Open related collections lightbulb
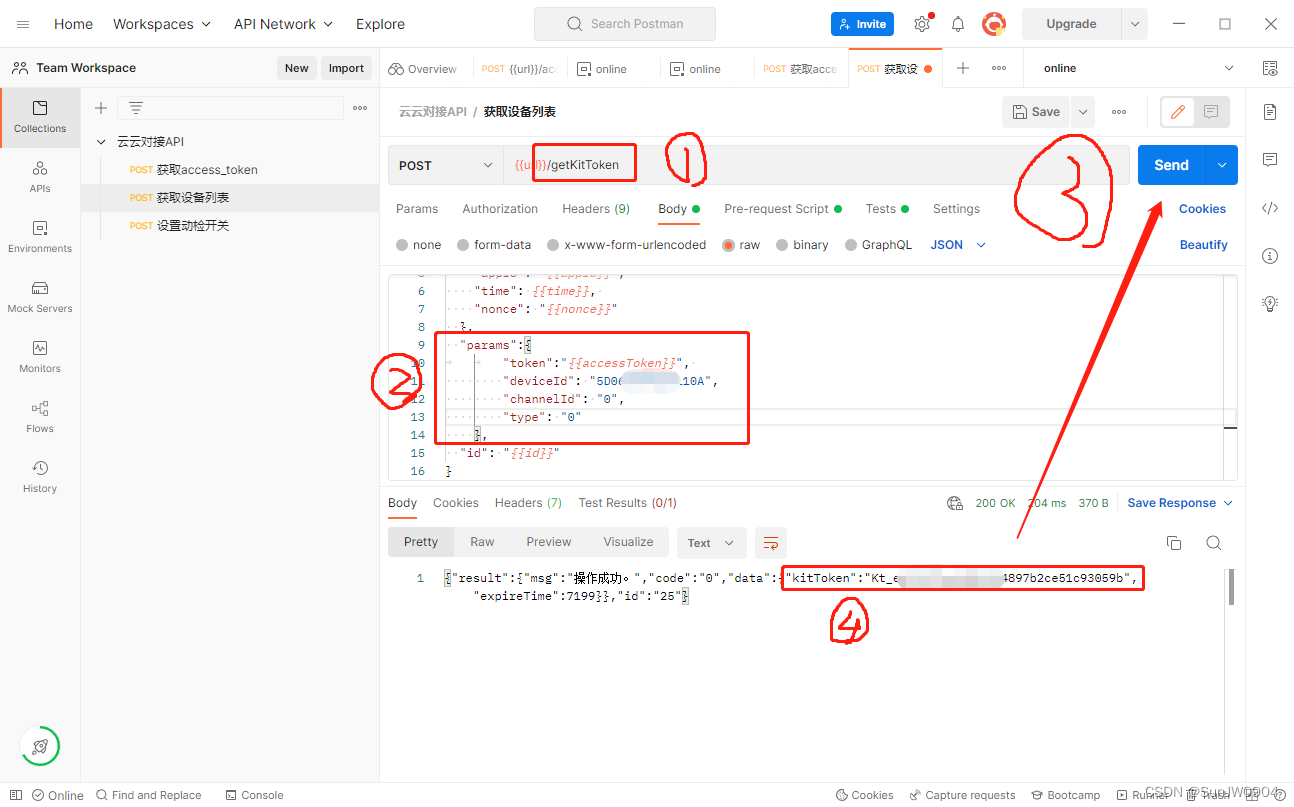Image resolution: width=1294 pixels, height=807 pixels. click(1270, 303)
